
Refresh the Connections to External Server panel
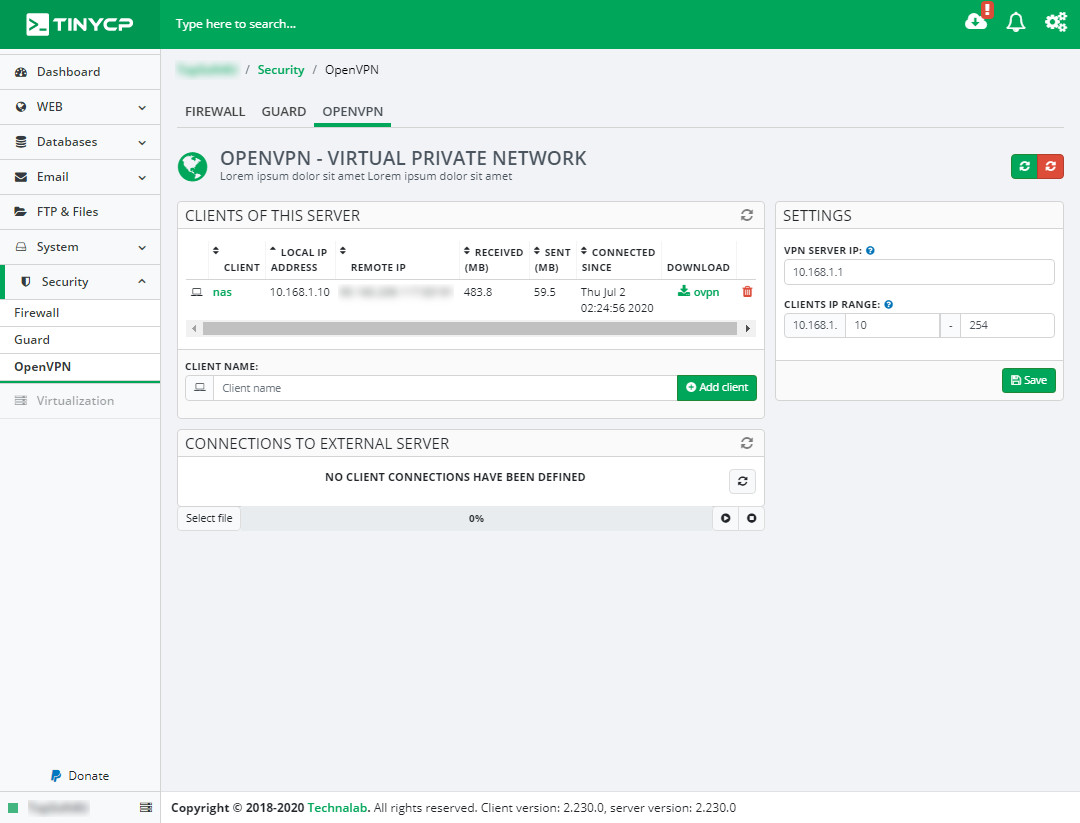747,443
